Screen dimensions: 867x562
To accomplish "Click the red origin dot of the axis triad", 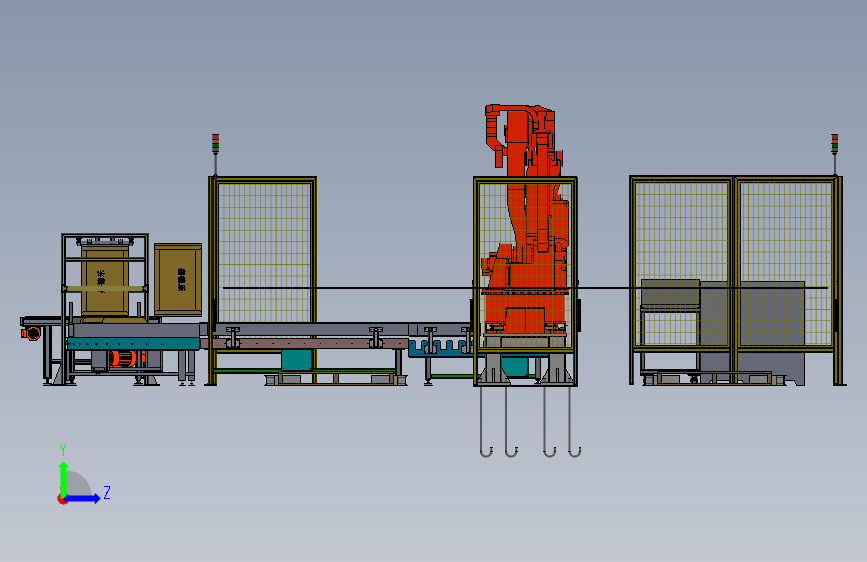I will [x=61, y=499].
